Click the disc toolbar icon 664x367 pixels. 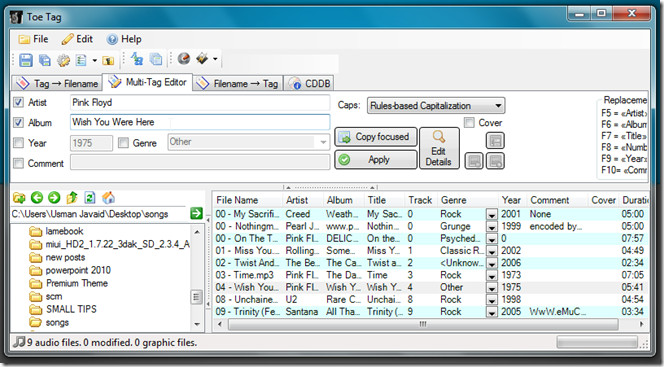(184, 58)
